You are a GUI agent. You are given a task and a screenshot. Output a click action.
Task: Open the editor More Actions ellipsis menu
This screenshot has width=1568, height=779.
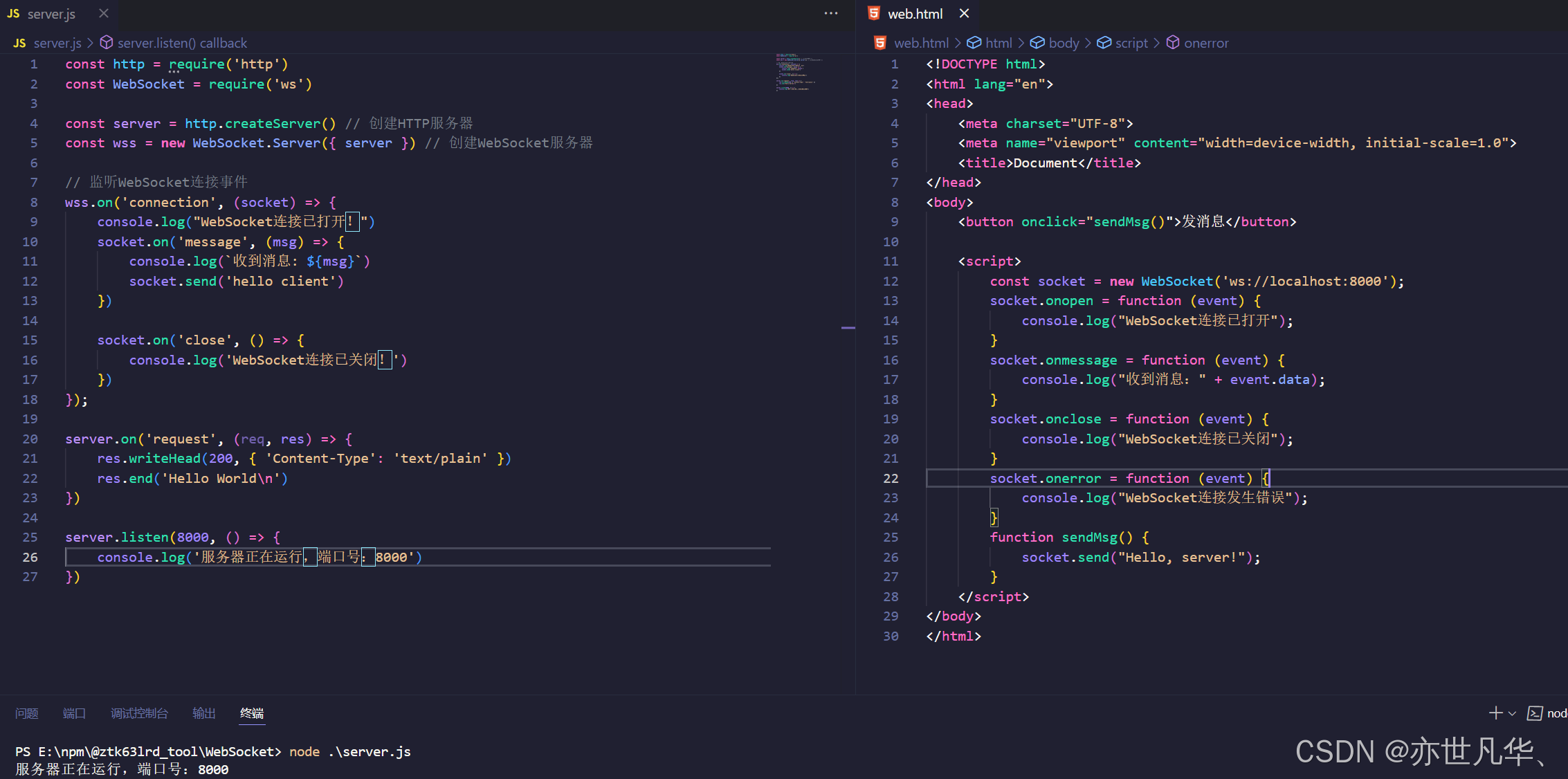[x=831, y=13]
